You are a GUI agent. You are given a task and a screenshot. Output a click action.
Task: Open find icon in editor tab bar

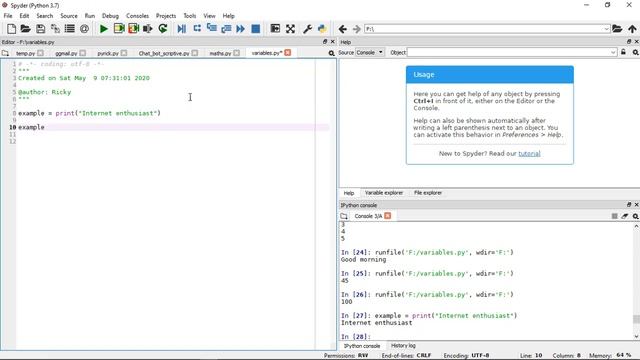click(x=331, y=53)
